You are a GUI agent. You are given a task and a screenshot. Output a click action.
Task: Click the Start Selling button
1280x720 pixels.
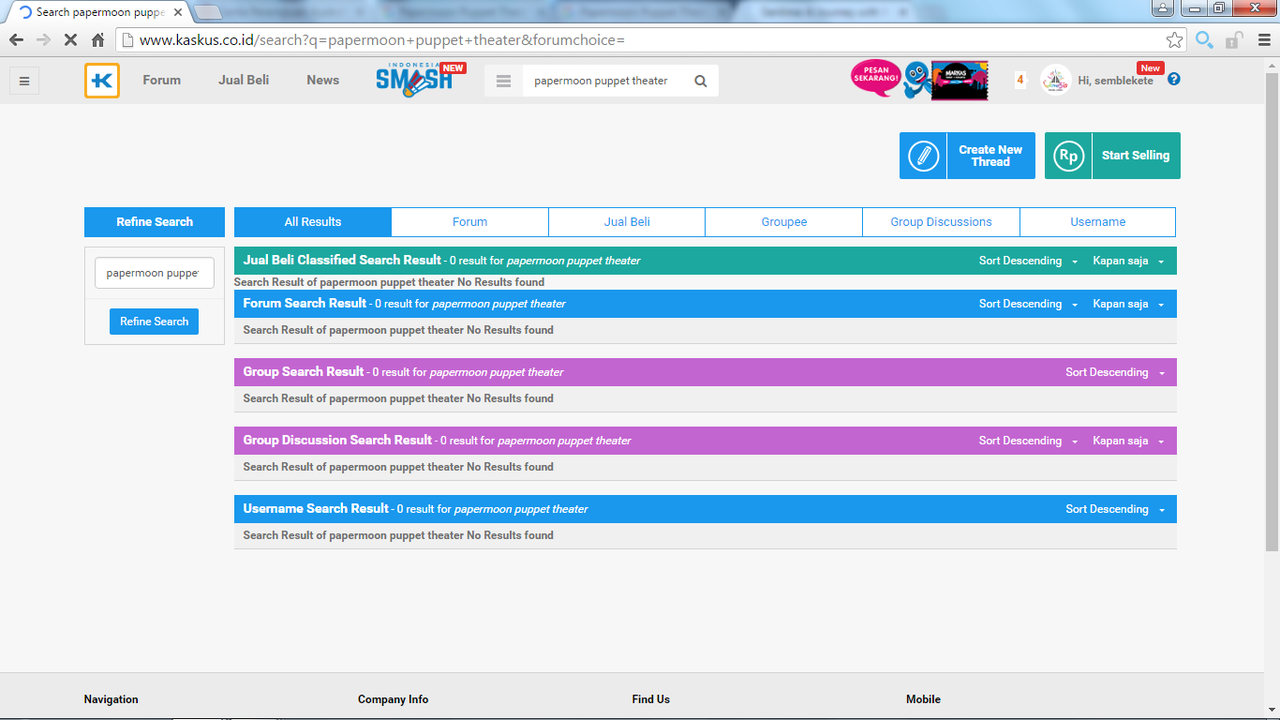point(1112,156)
